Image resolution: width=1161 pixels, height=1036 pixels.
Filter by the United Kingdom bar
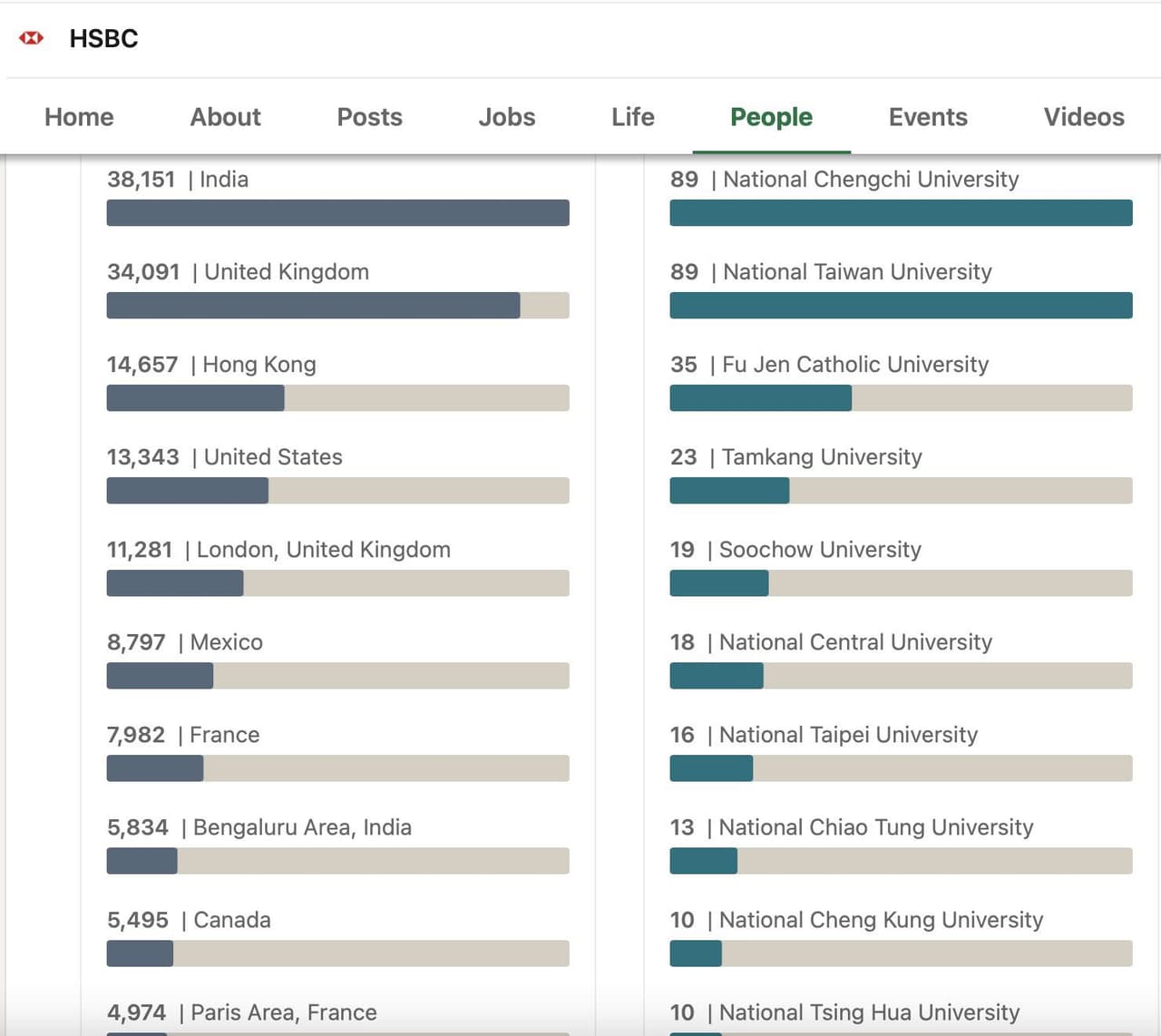pos(337,306)
